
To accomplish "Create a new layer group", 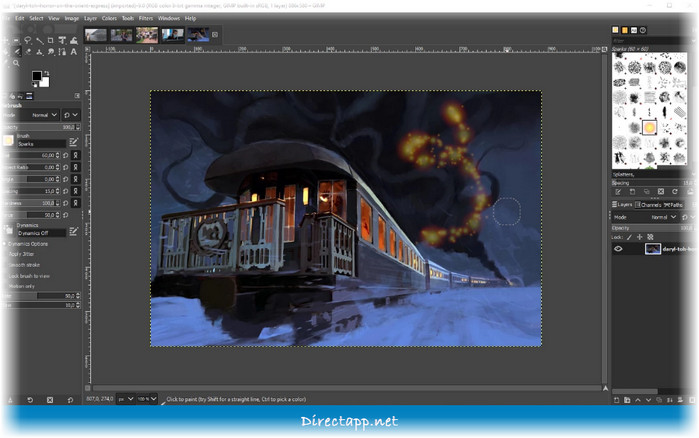I will [627, 400].
